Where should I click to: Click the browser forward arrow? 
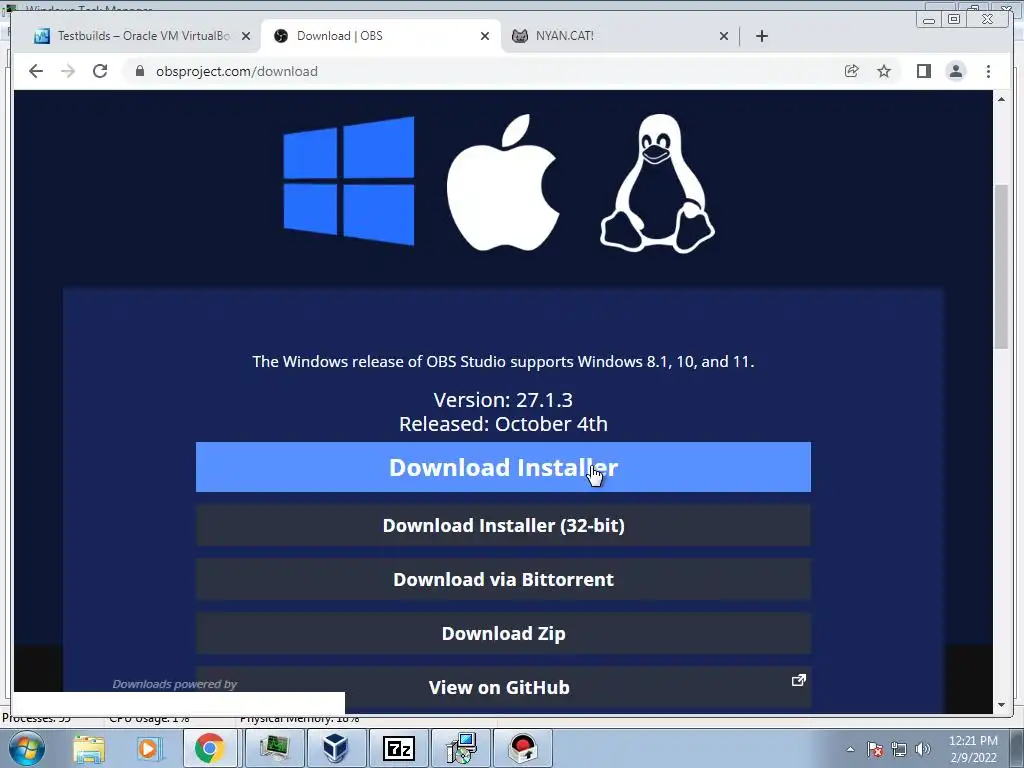click(x=68, y=71)
